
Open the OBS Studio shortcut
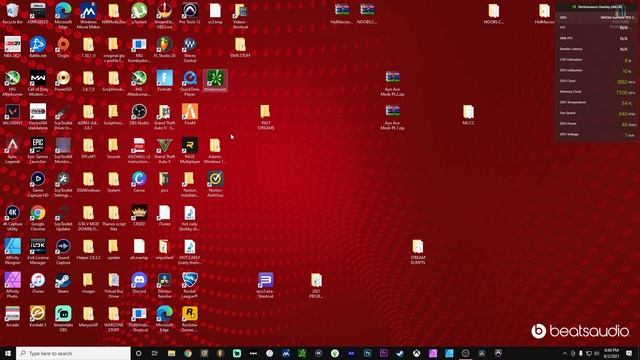[139, 114]
